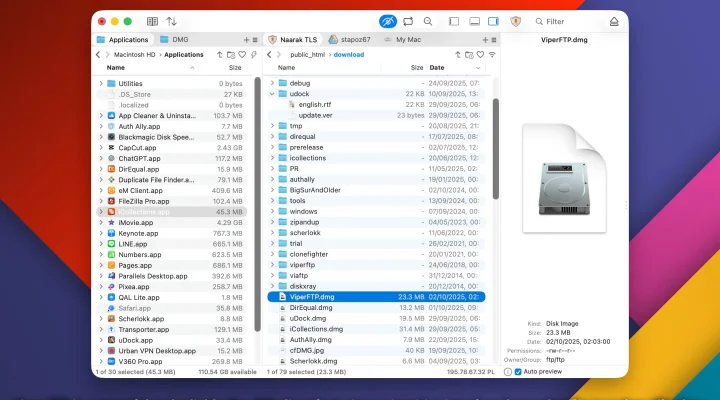The width and height of the screenshot is (720, 400).
Task: Select Parallels Desktop.app row
Action: click(171, 276)
